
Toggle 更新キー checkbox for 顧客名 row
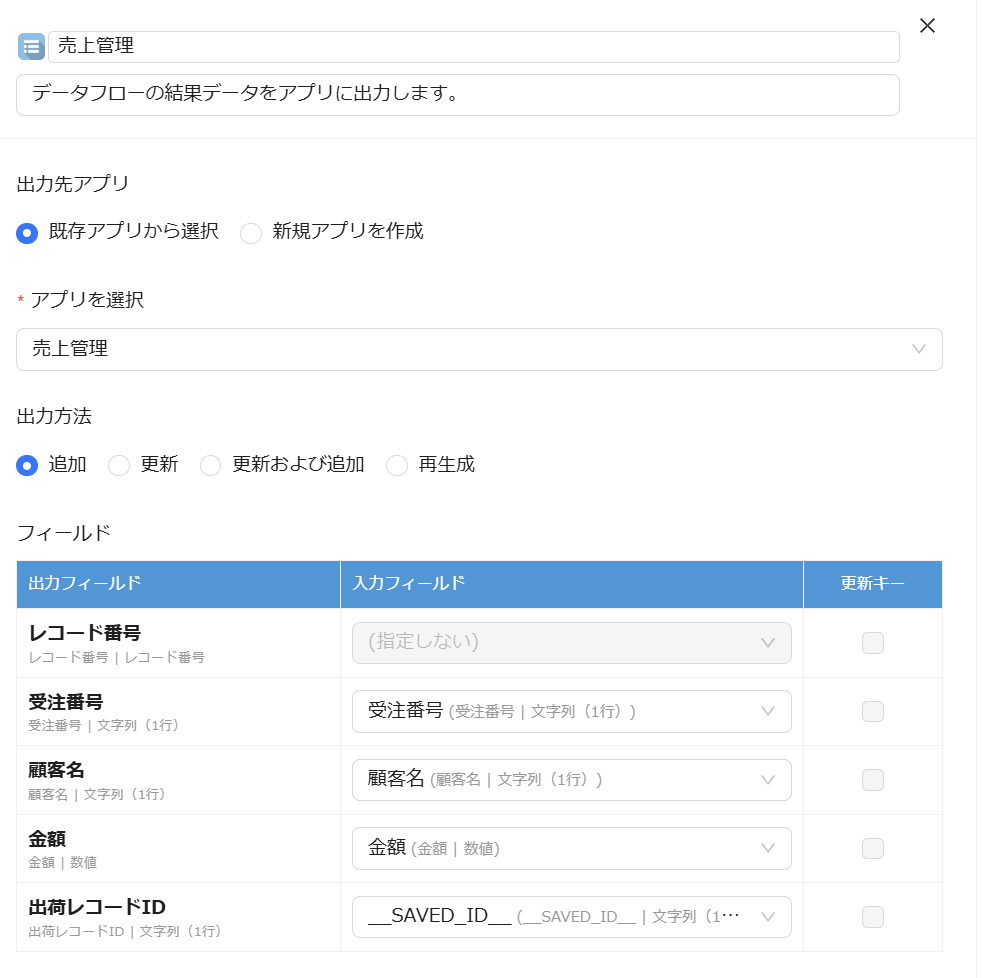tap(872, 780)
